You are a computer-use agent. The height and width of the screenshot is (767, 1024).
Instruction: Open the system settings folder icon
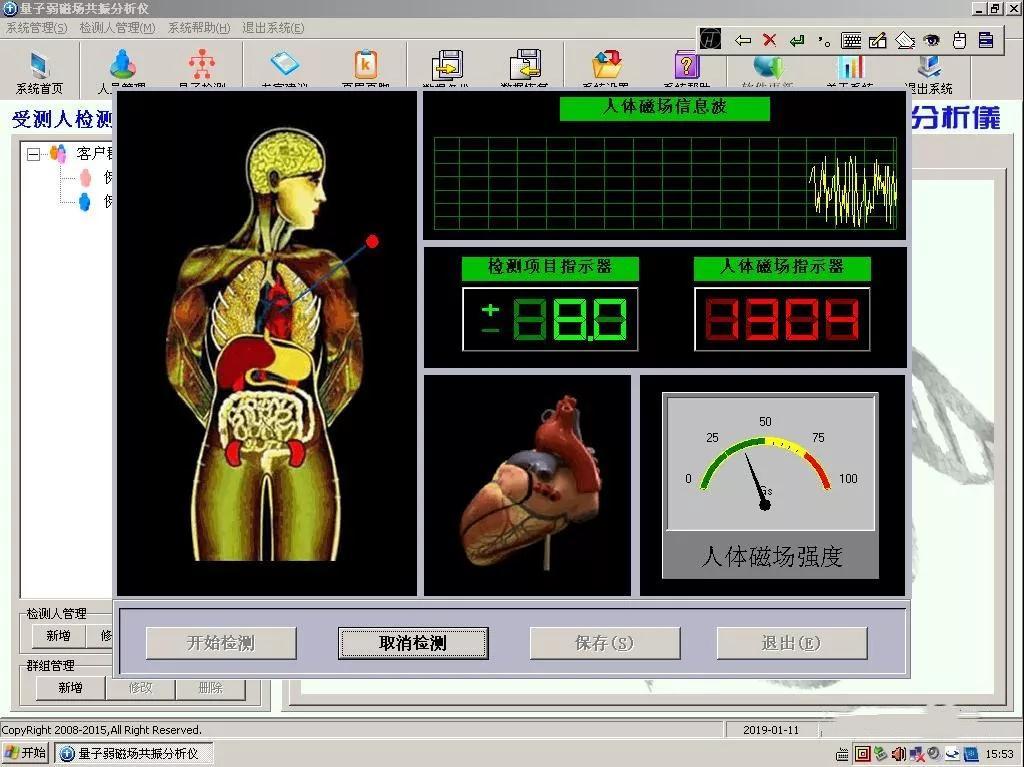click(606, 66)
